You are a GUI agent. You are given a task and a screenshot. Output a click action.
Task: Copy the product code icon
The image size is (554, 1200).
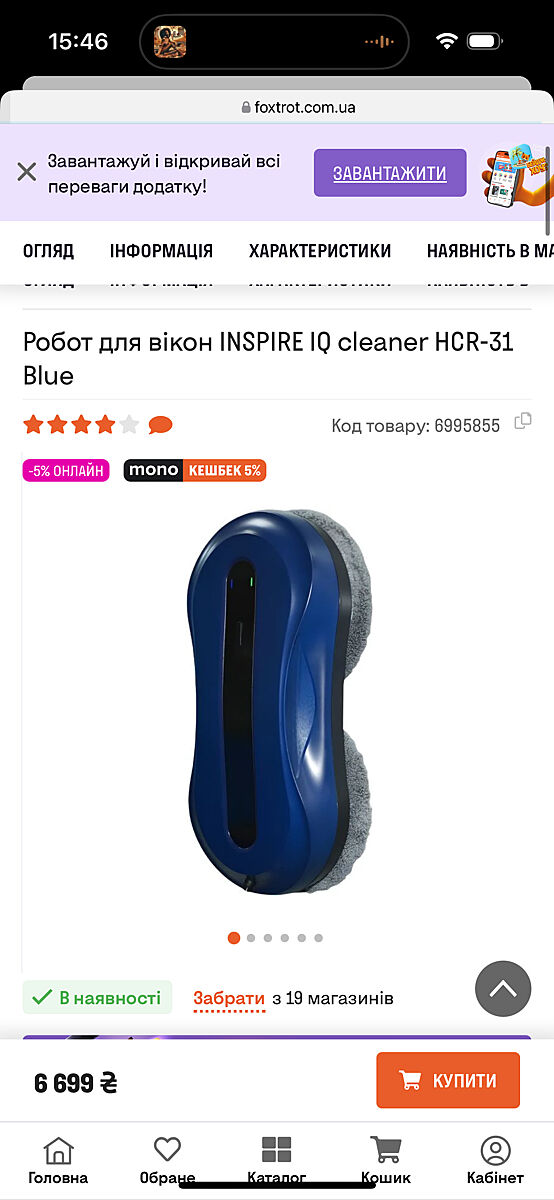tap(522, 422)
